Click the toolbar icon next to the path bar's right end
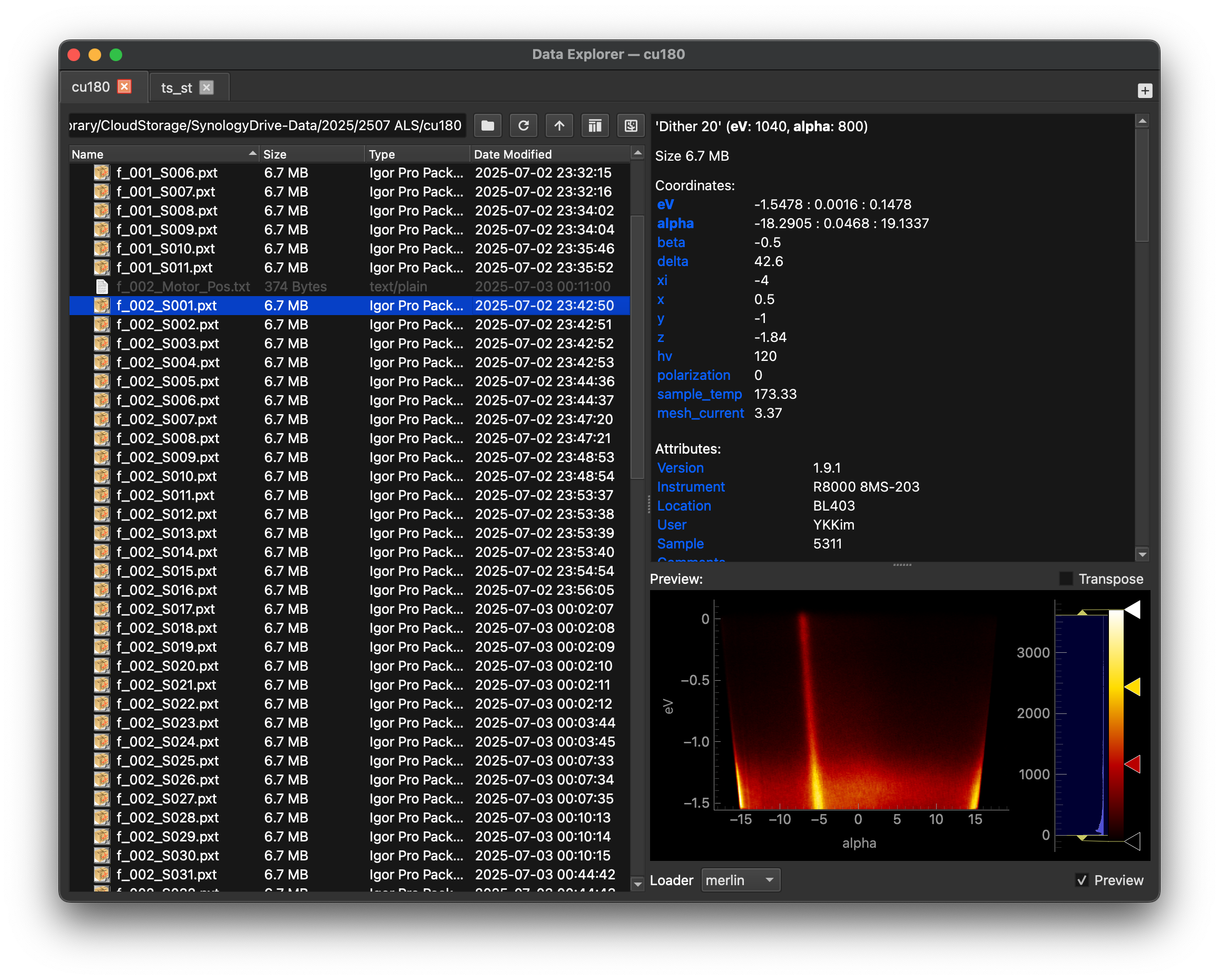The image size is (1219, 980). [631, 125]
